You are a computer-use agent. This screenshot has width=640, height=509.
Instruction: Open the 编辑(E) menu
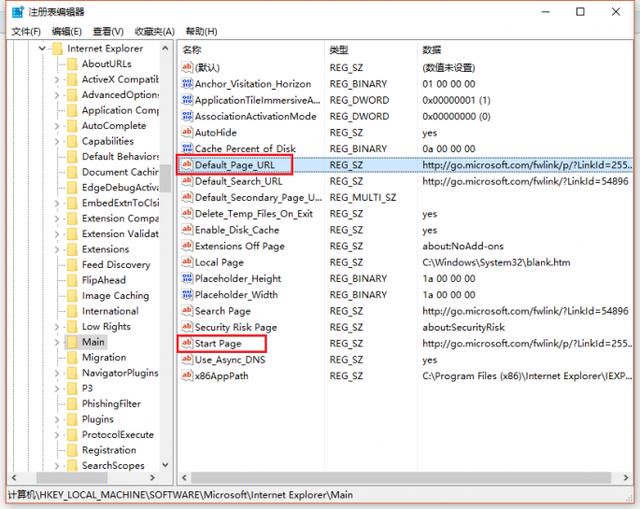click(x=67, y=31)
